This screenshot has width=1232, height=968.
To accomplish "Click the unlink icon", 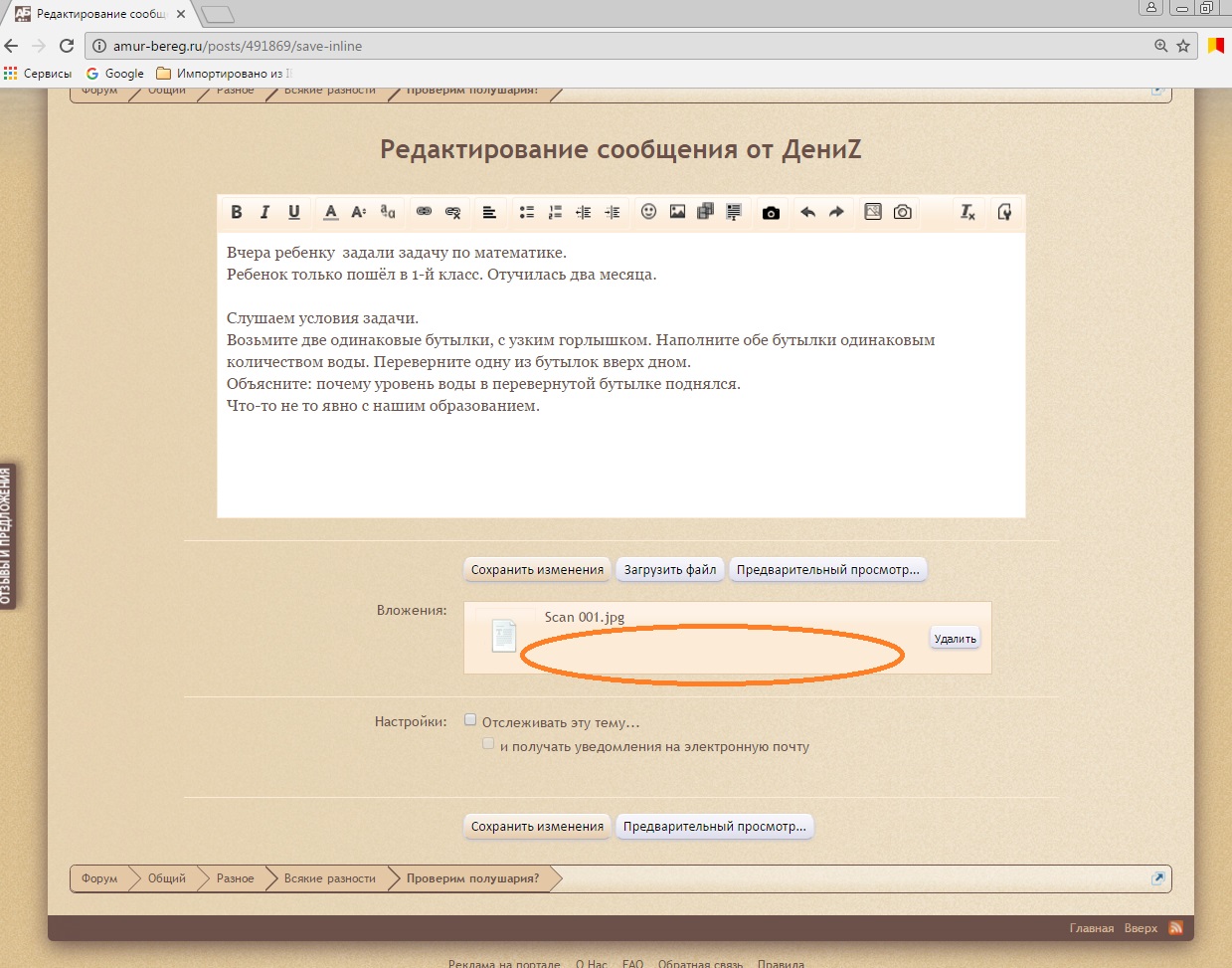I will (x=453, y=212).
